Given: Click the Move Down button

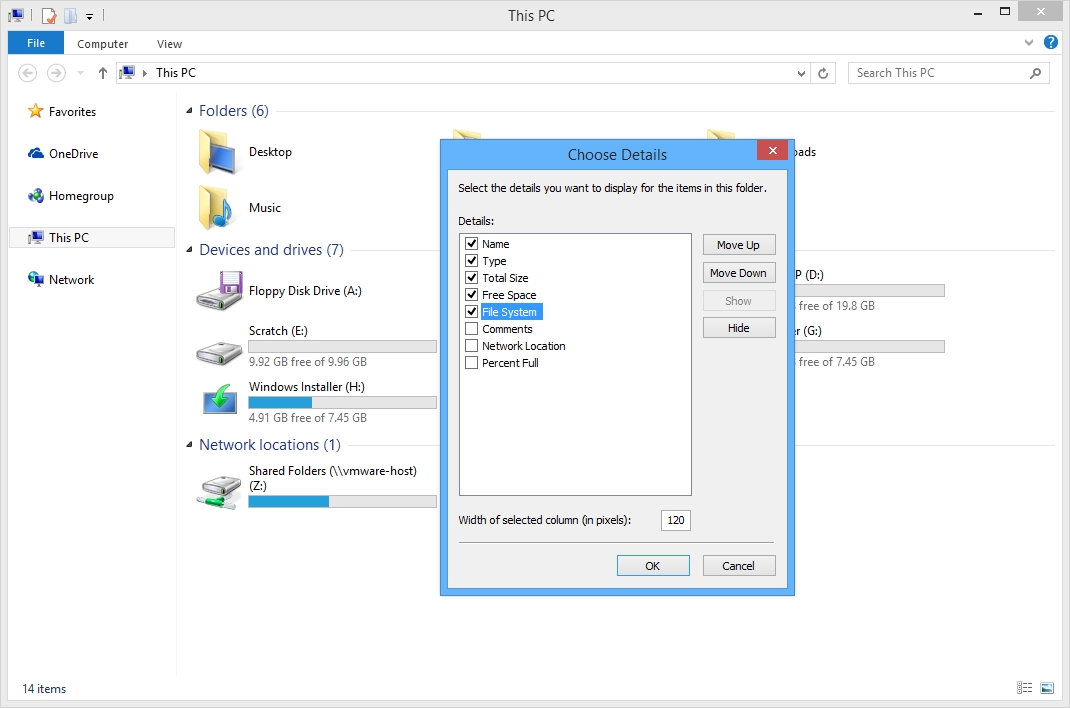Looking at the screenshot, I should click(739, 273).
